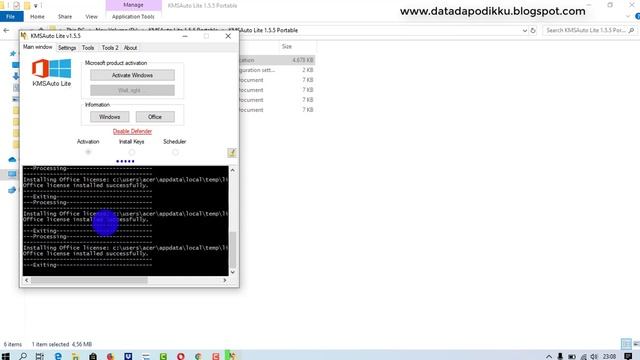Click log horizontal scroll left arrow

coord(27,280)
